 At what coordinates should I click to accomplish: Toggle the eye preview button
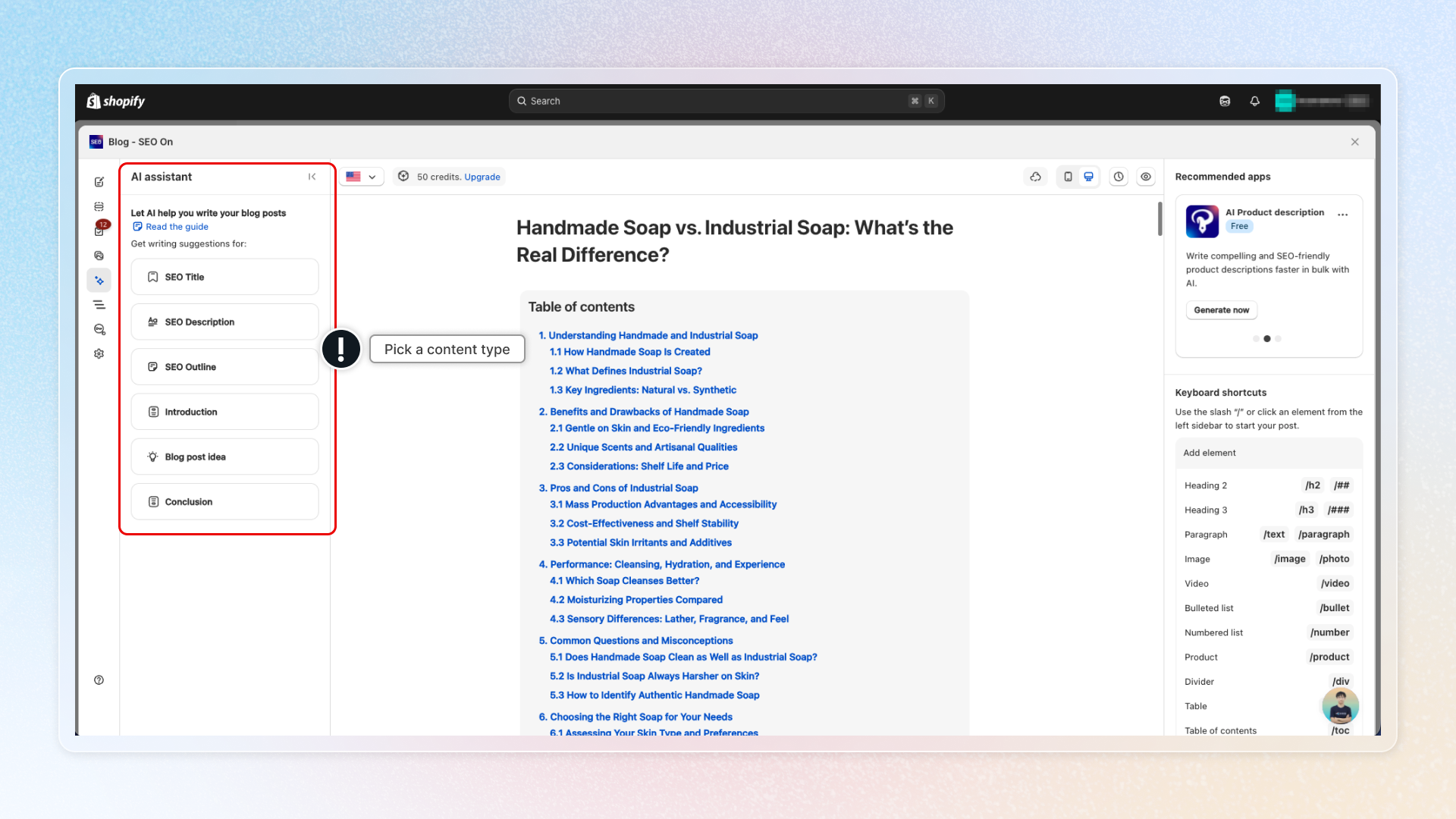[x=1146, y=177]
